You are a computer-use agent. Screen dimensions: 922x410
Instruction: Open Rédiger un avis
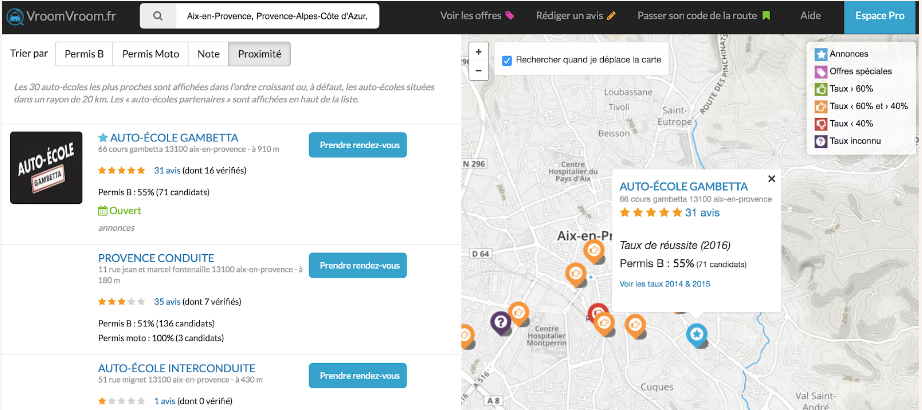(569, 16)
